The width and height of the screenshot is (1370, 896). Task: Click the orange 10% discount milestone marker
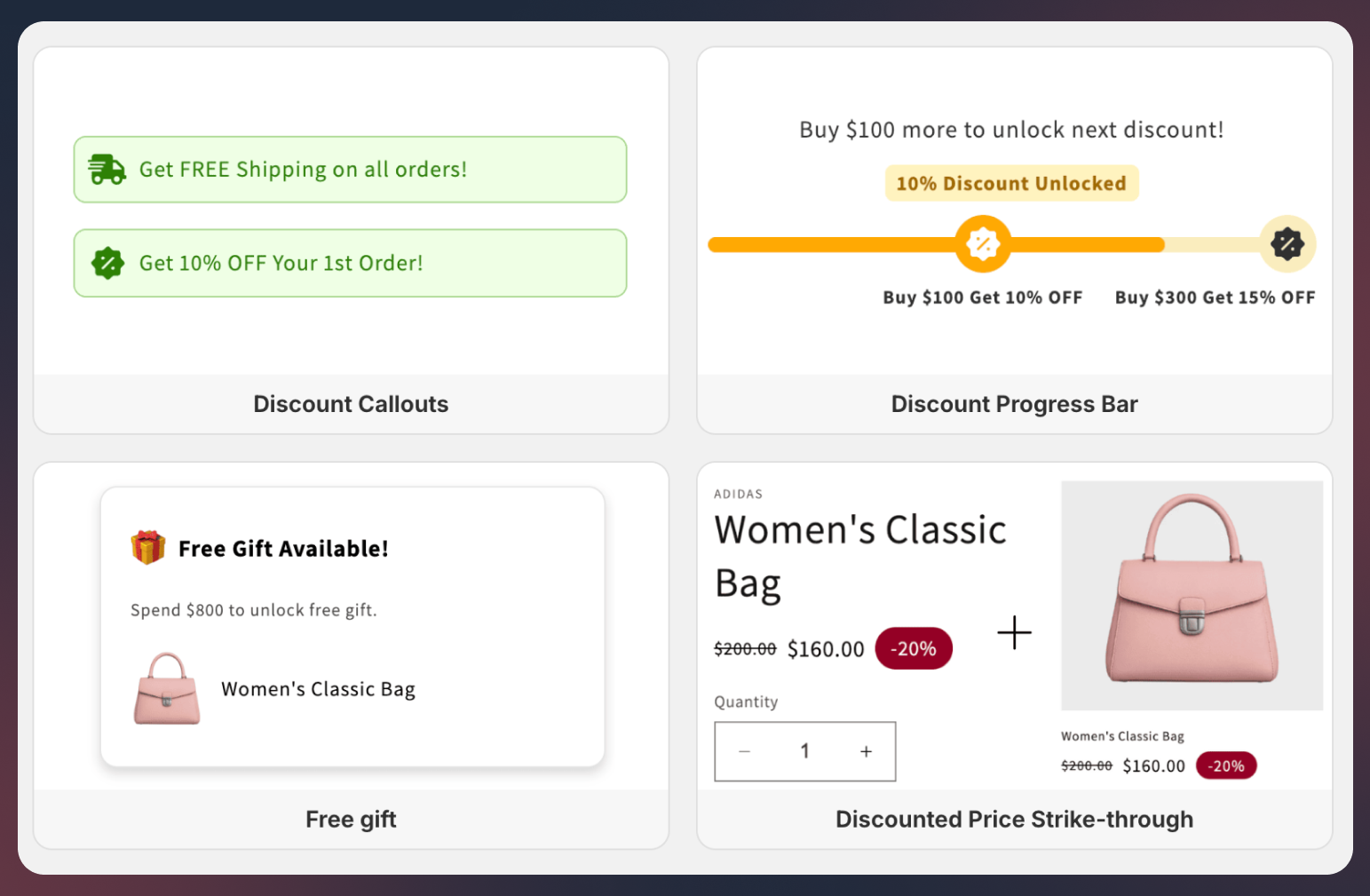click(983, 244)
